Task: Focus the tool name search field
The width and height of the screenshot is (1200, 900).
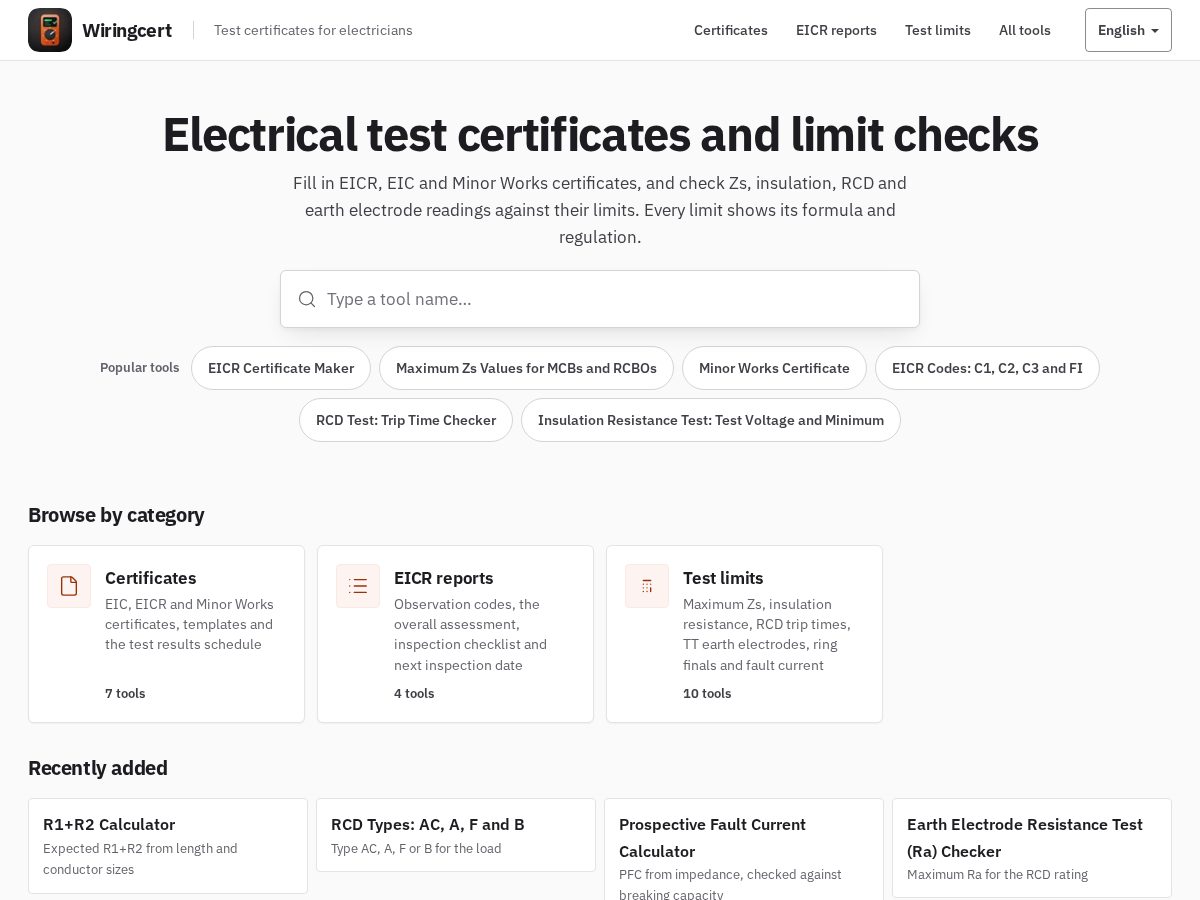Action: coord(600,299)
